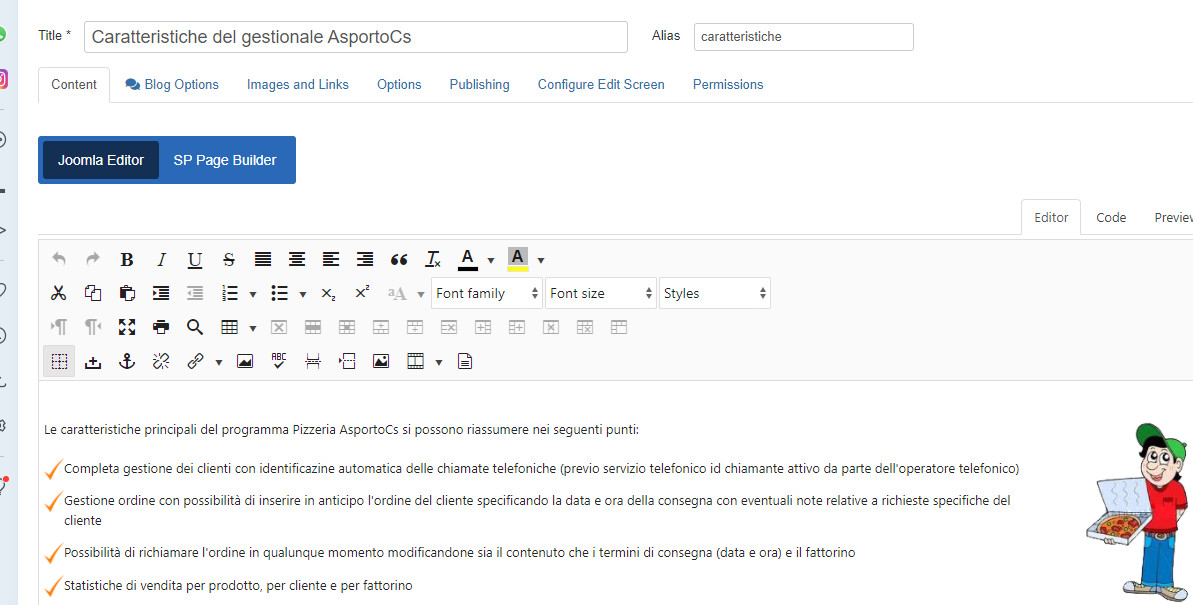Click the Alias input field
Viewport: 1193px width, 605px height.
803,37
